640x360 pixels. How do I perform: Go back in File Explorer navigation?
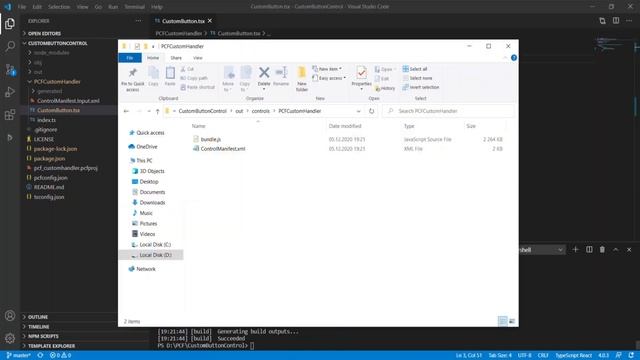point(126,111)
